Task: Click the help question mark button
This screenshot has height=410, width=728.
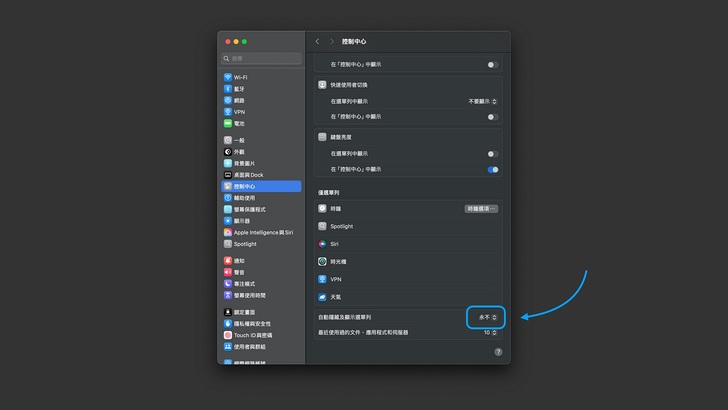Action: [495, 351]
